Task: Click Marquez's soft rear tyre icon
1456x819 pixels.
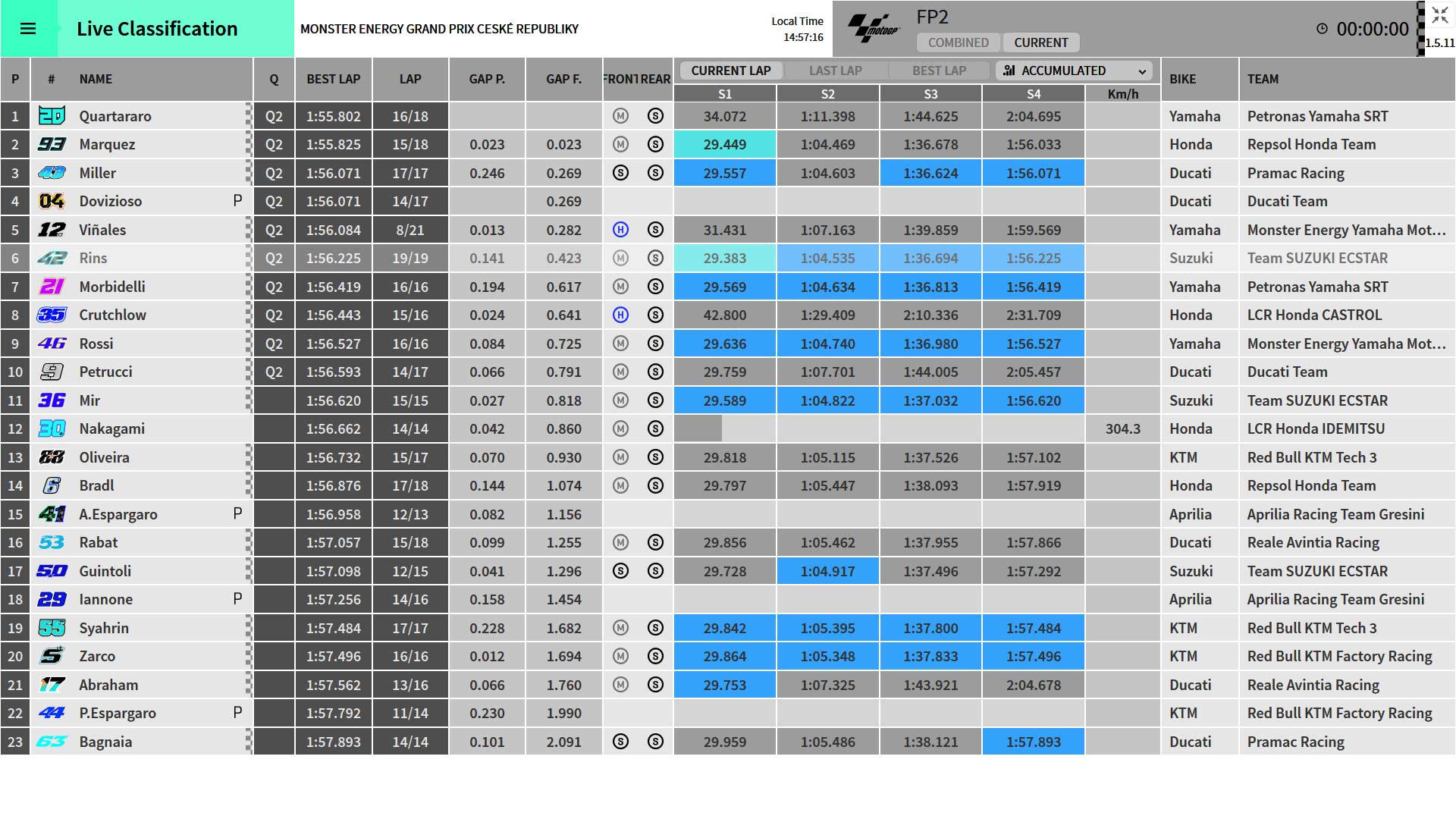Action: pos(656,144)
